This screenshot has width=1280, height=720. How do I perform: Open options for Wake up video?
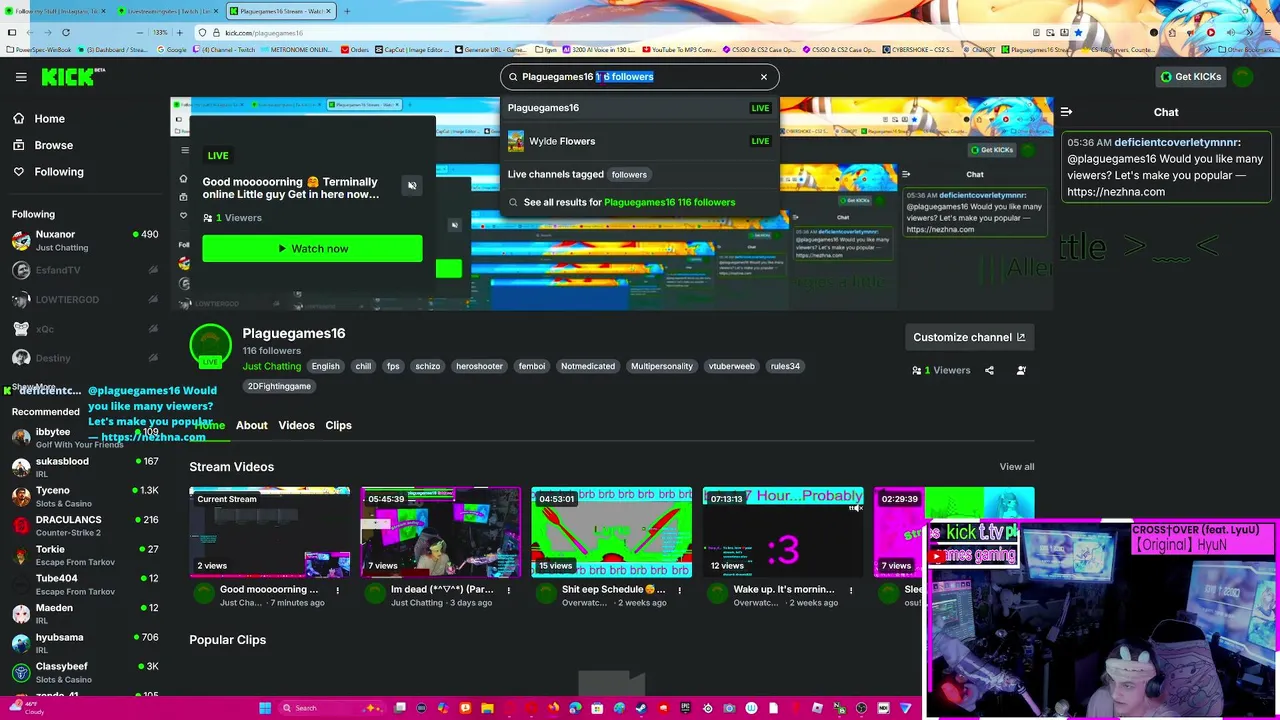(x=851, y=590)
